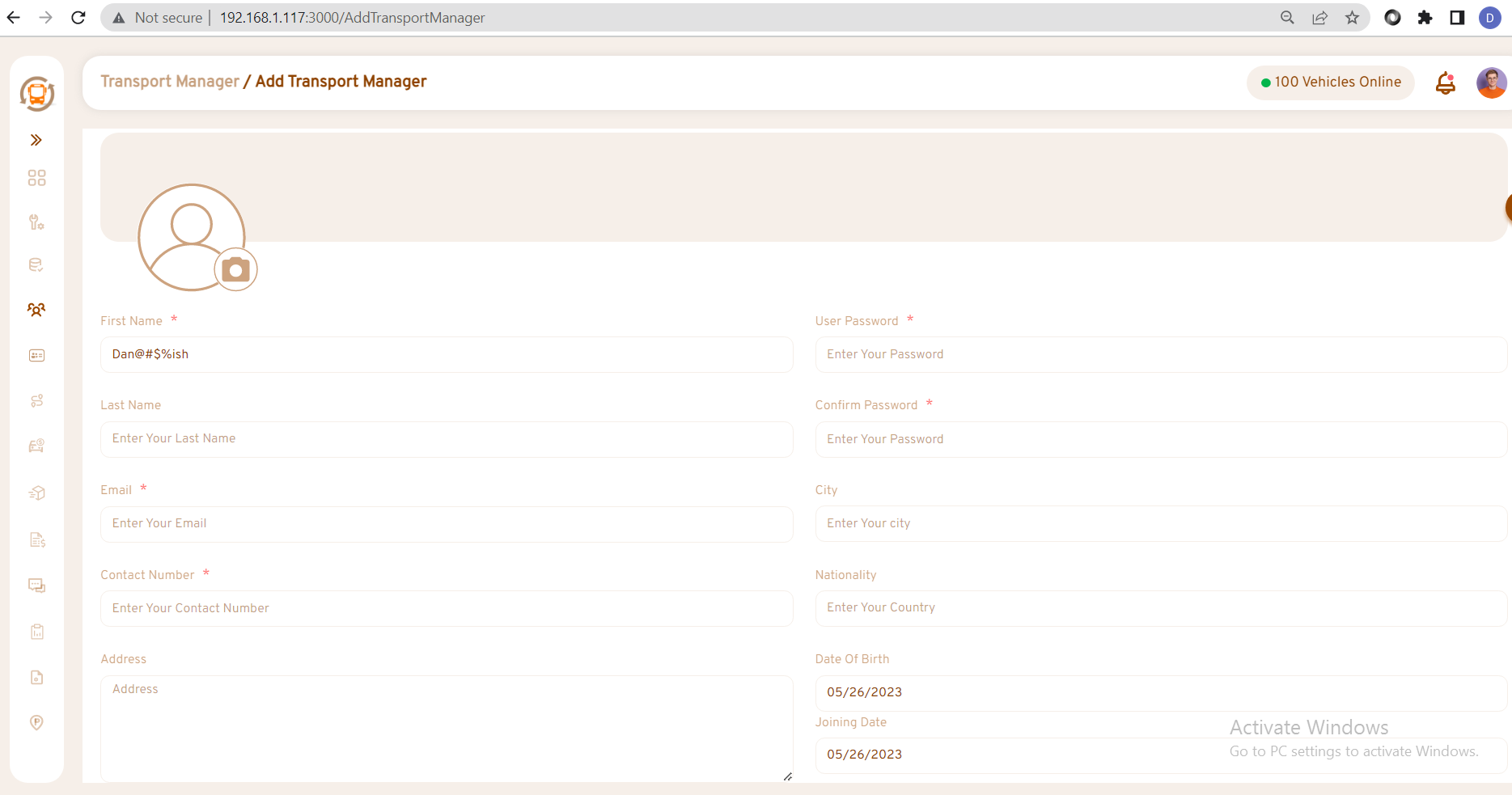The width and height of the screenshot is (1512, 795).
Task: Open the dashboard grid icon in sidebar
Action: point(36,178)
